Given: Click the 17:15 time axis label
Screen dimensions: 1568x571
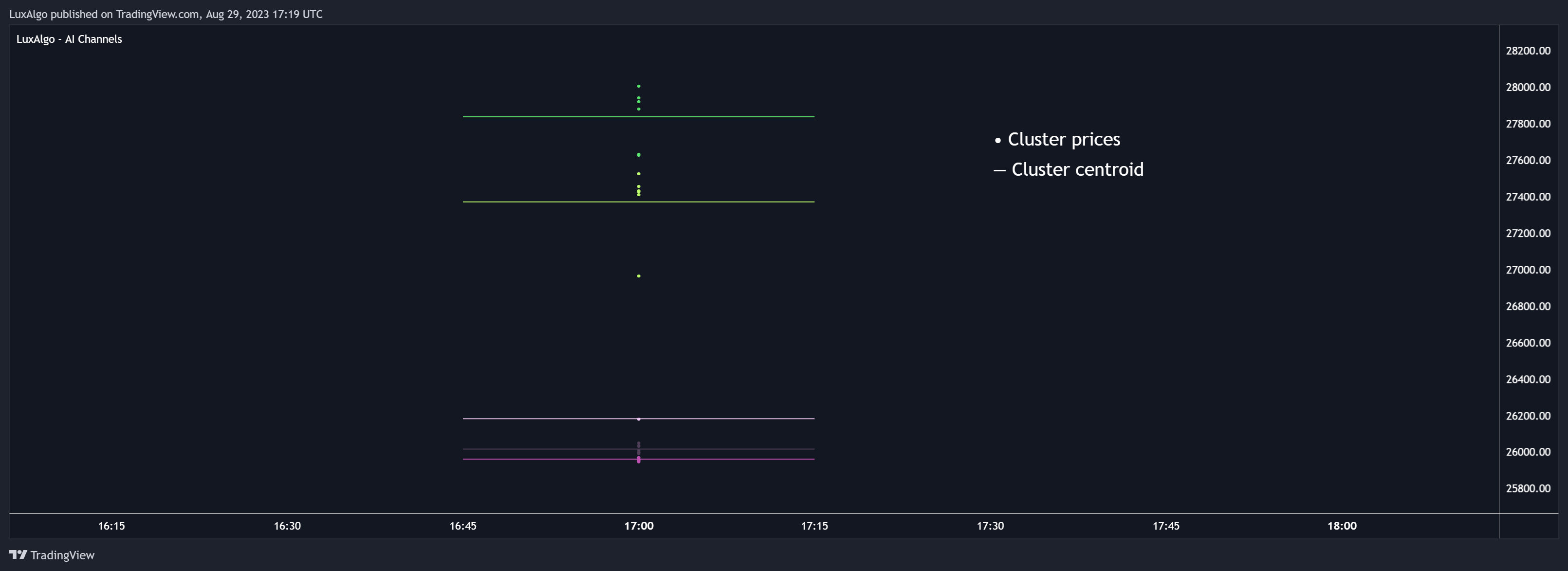Looking at the screenshot, I should pos(814,526).
